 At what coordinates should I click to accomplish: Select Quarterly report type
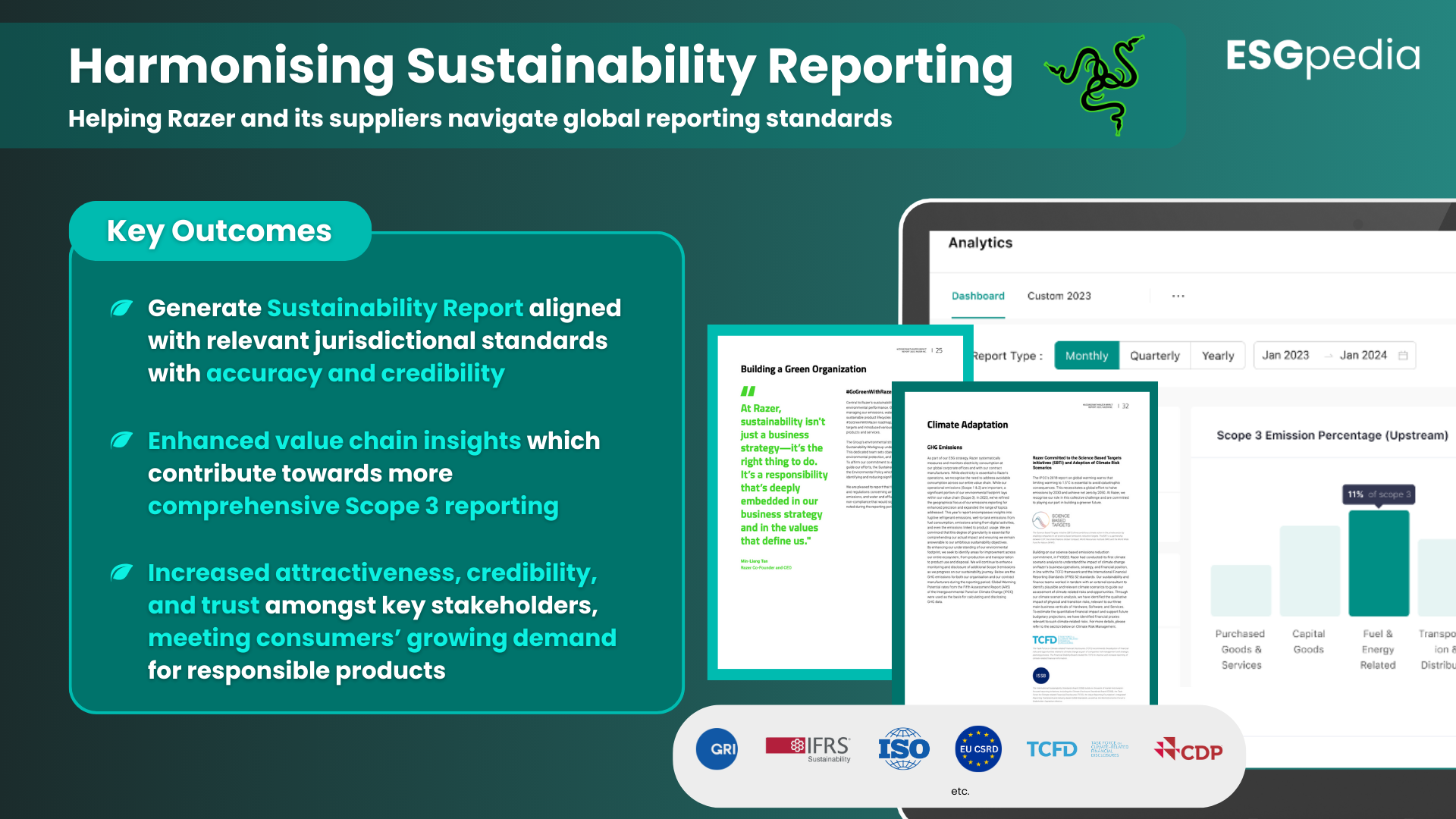tap(1154, 356)
